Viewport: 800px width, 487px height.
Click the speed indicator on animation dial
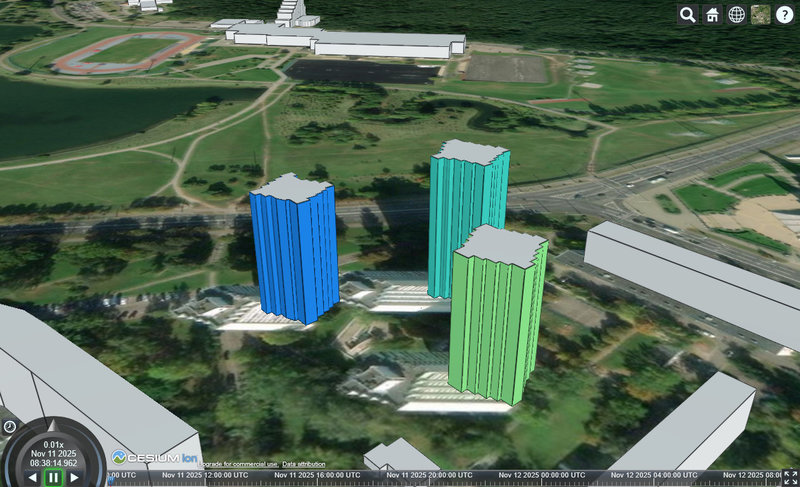pos(54,443)
